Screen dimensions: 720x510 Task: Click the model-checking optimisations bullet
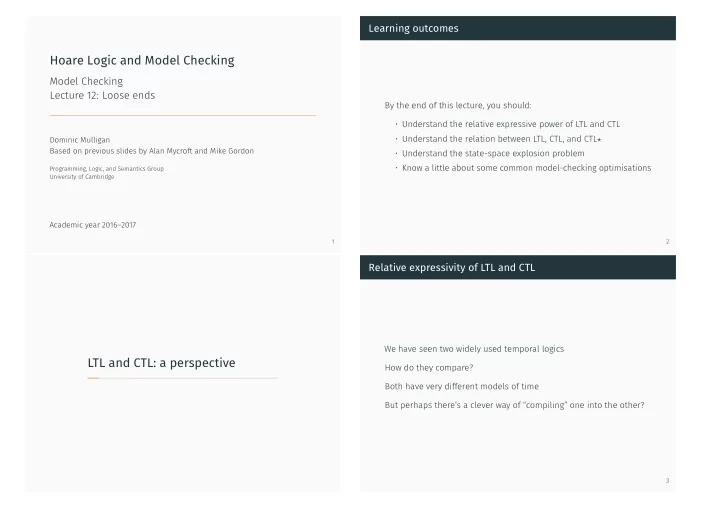click(x=526, y=168)
